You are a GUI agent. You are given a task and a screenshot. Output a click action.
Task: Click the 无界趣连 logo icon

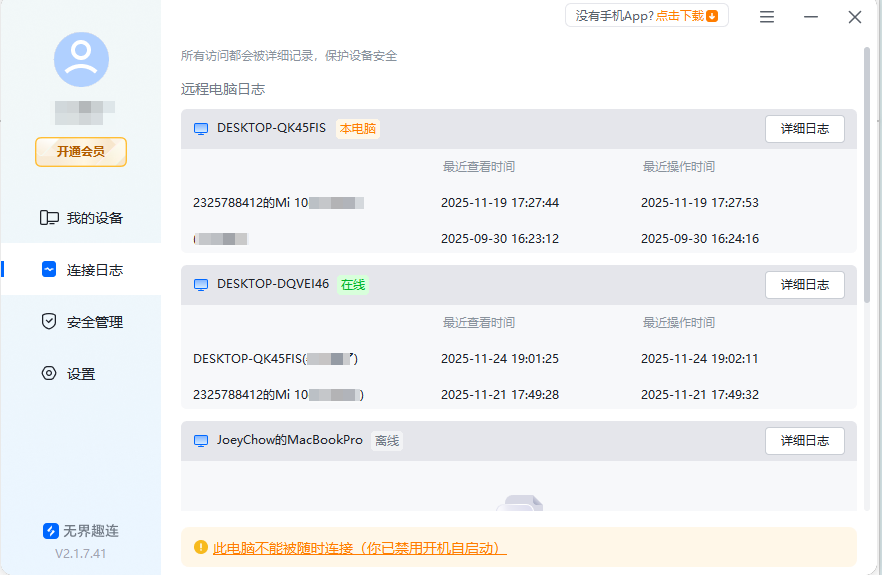click(x=51, y=531)
